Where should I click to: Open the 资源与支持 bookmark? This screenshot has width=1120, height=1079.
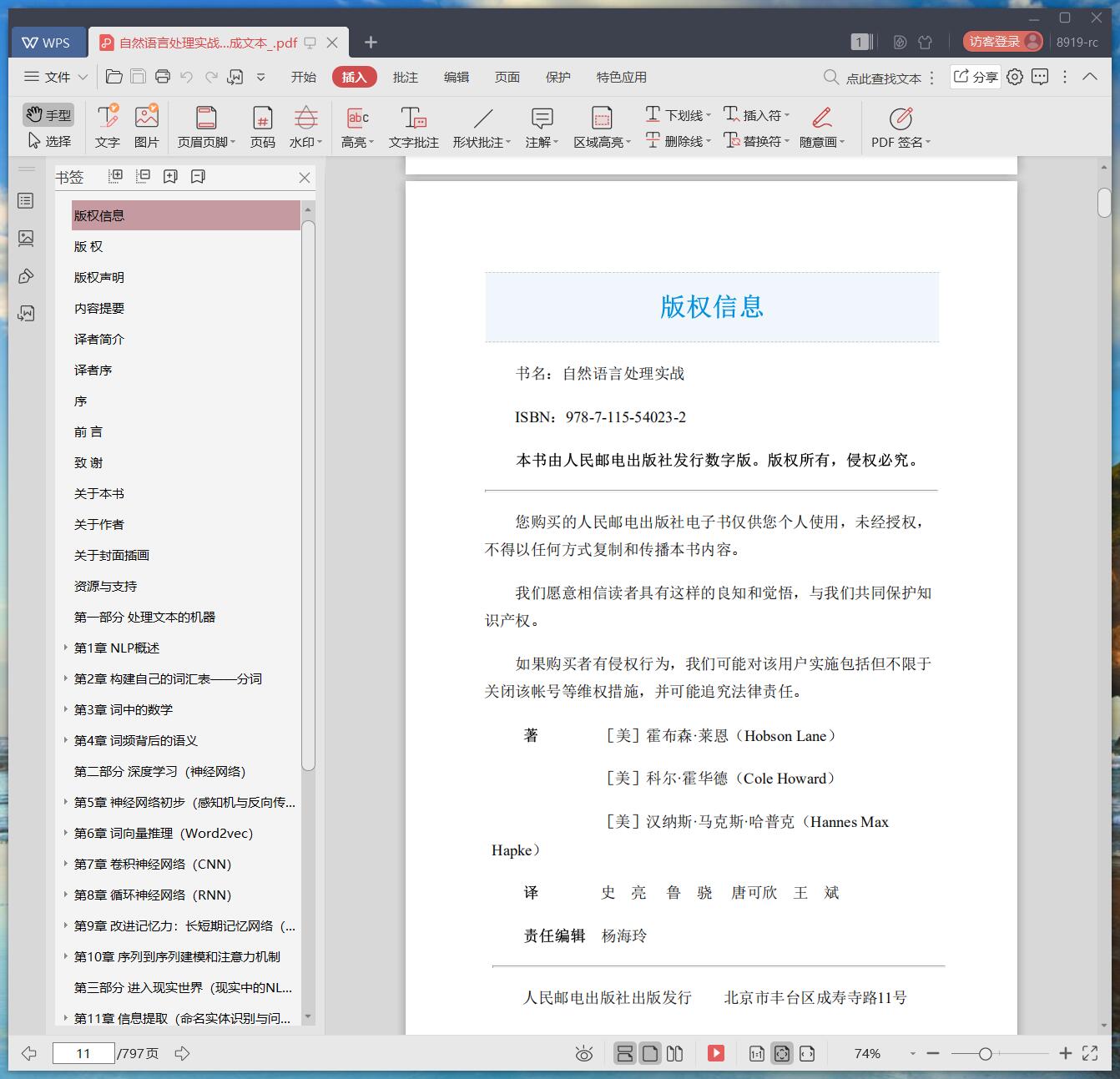tap(105, 586)
